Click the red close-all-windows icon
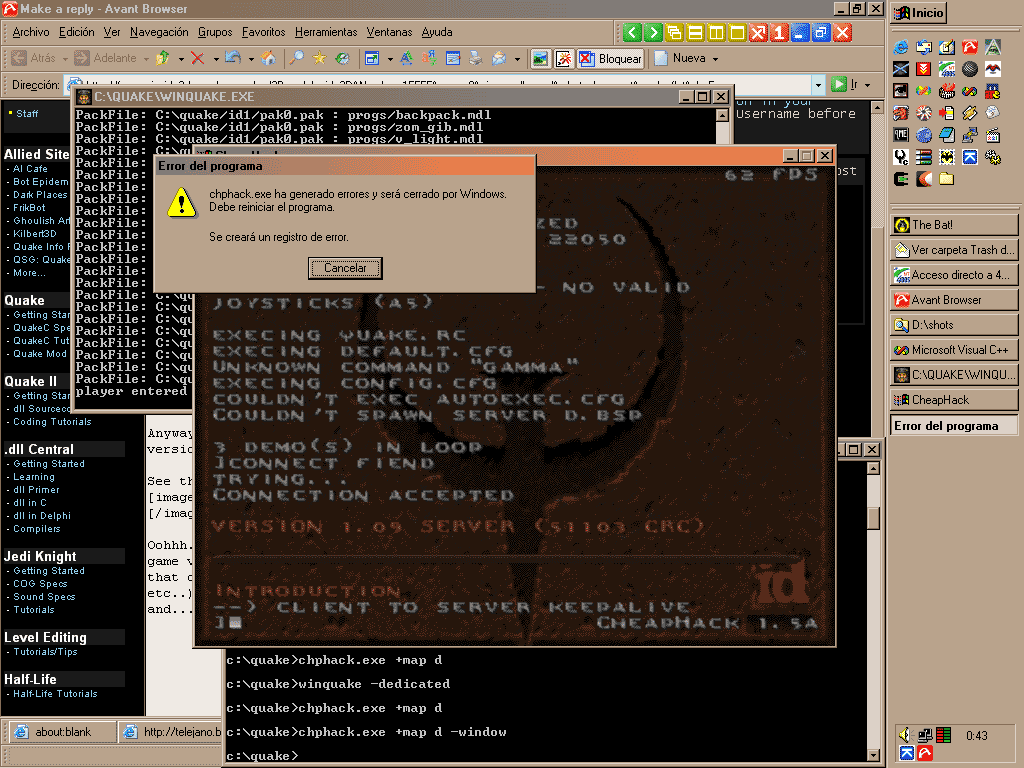 (x=758, y=33)
